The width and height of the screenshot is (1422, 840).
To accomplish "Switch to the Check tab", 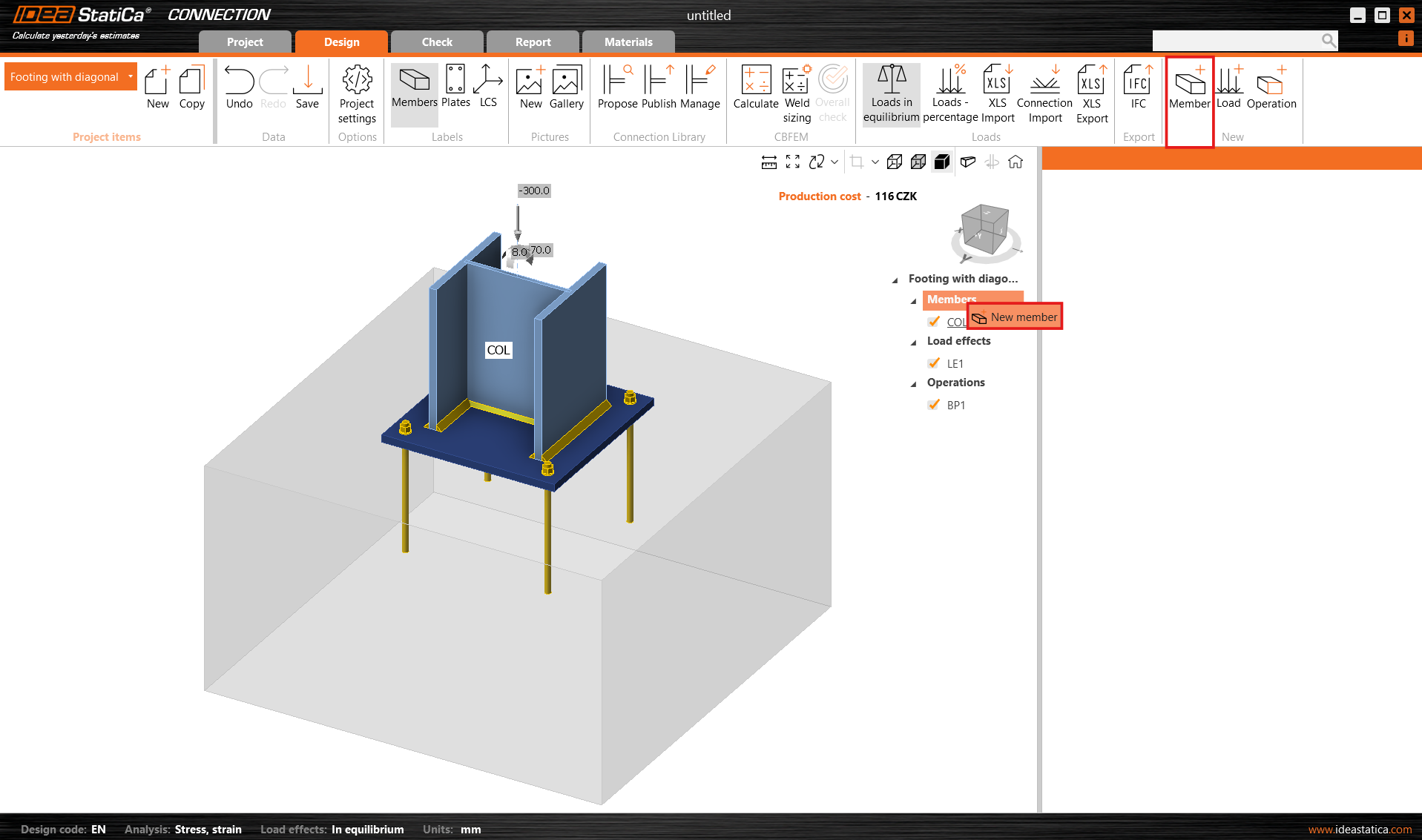I will pos(437,42).
